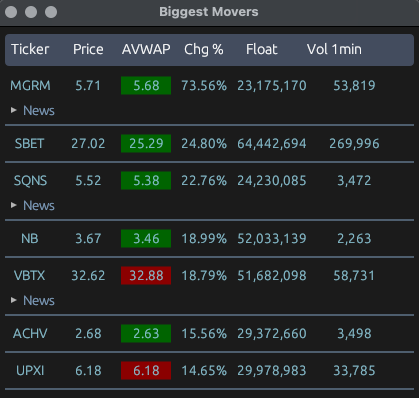
Task: Click the float value 23,175,170
Action: point(272,86)
